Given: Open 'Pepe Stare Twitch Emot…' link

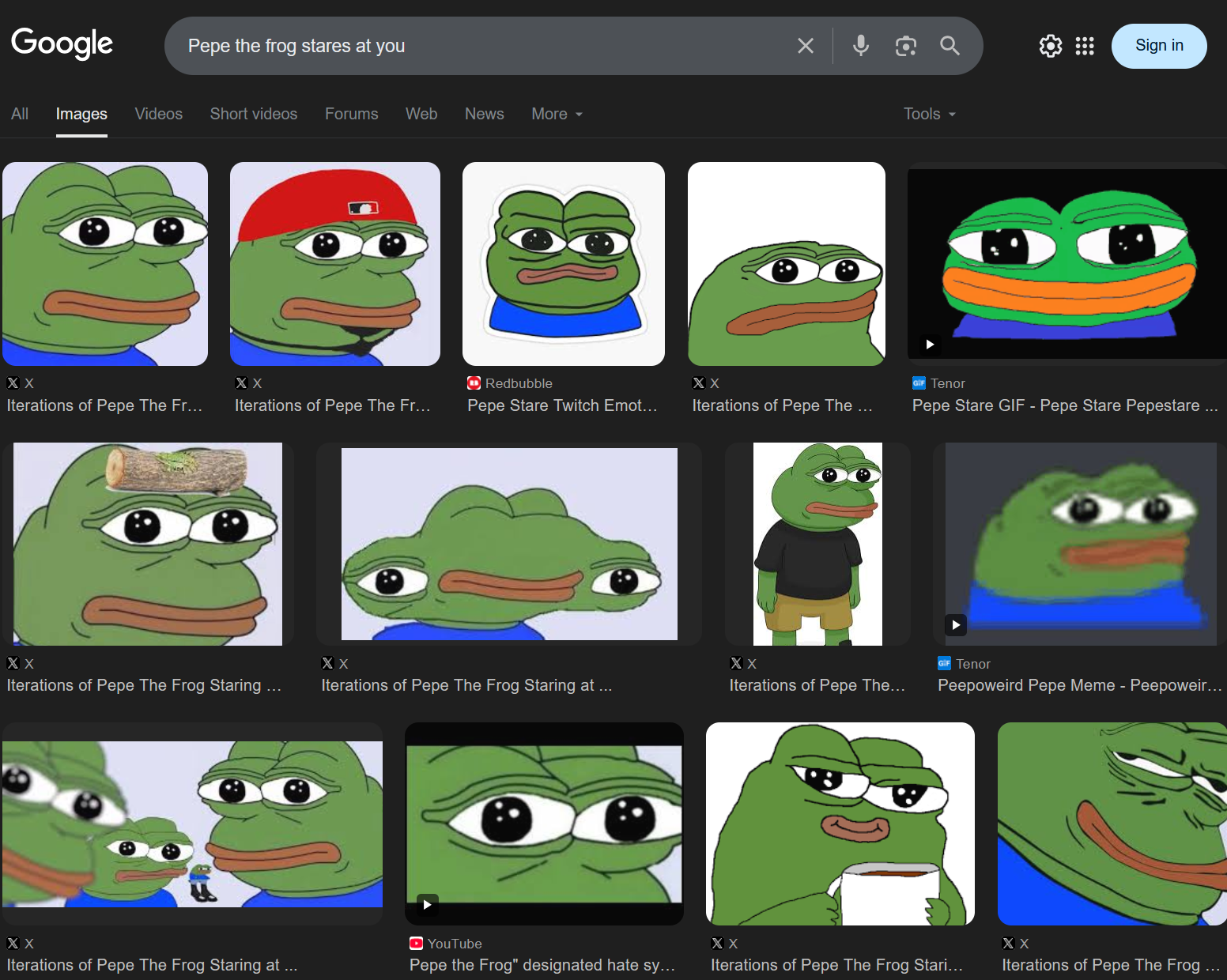Looking at the screenshot, I should pyautogui.click(x=562, y=405).
